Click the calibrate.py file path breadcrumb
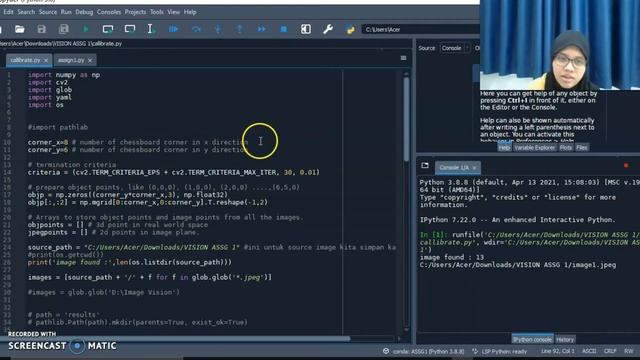 pos(61,44)
